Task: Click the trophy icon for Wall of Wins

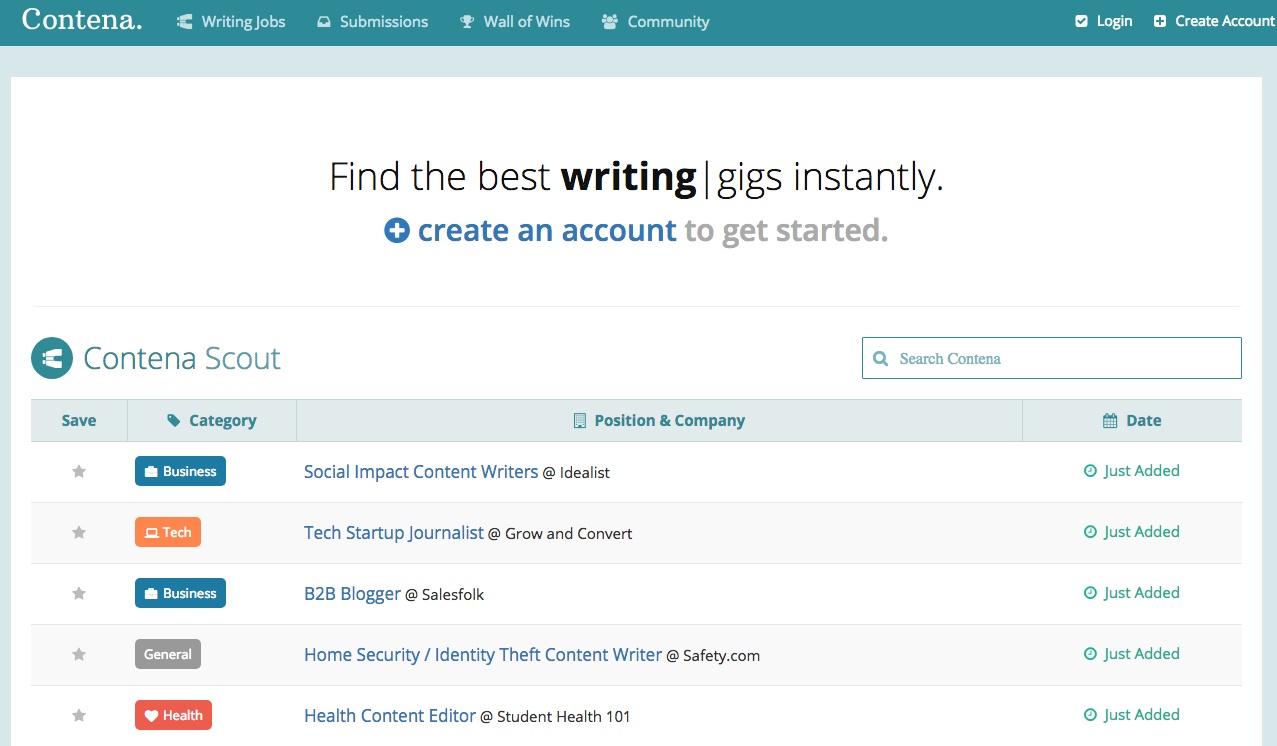Action: click(x=467, y=21)
